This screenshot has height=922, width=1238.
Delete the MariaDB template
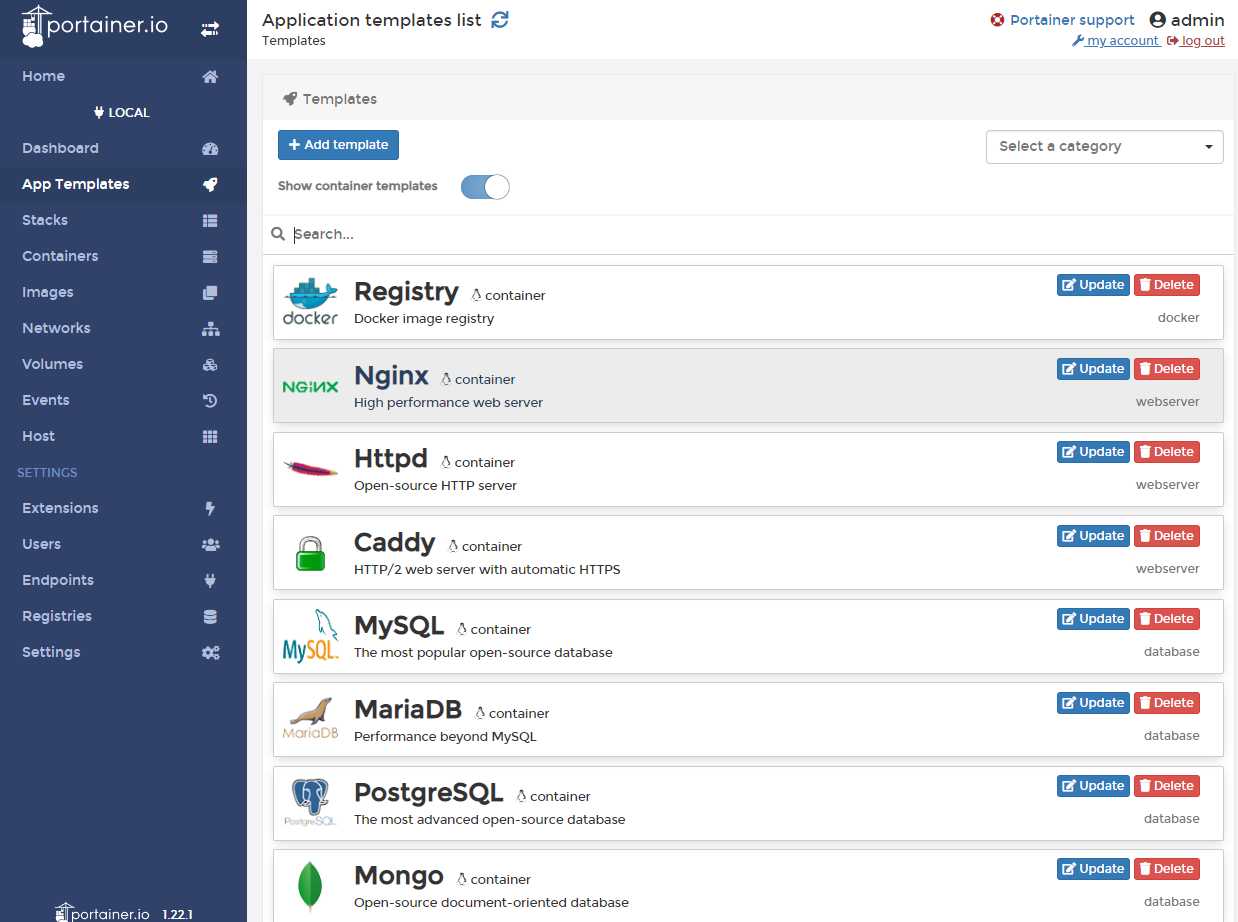point(1166,703)
